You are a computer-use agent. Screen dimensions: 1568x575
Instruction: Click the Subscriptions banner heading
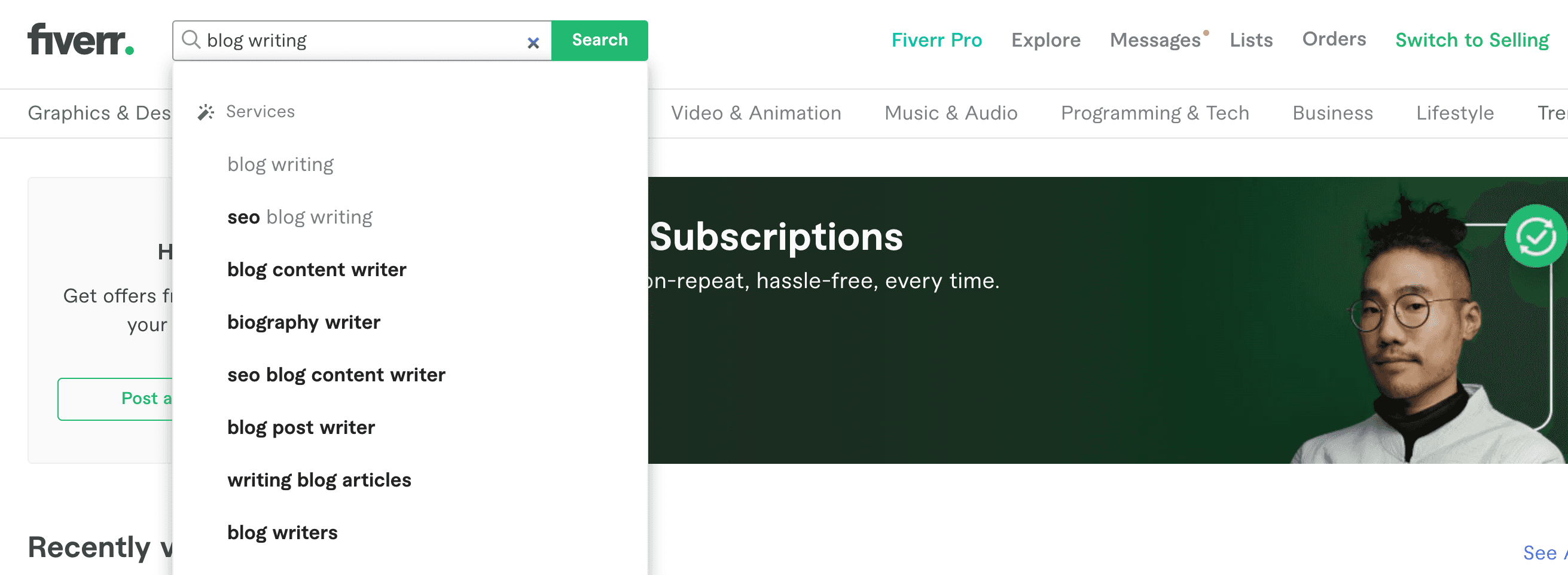[776, 237]
